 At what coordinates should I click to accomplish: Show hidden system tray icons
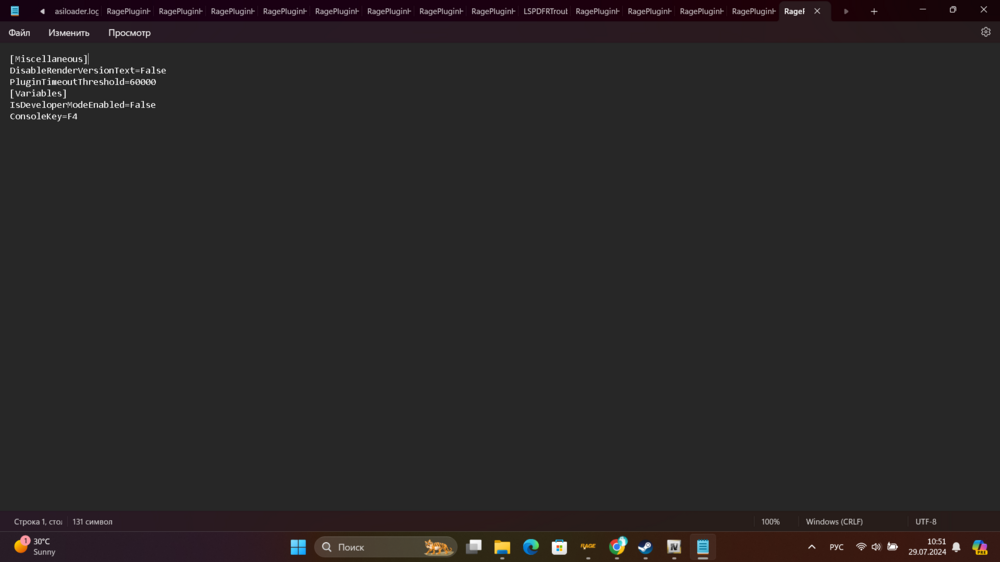click(811, 547)
